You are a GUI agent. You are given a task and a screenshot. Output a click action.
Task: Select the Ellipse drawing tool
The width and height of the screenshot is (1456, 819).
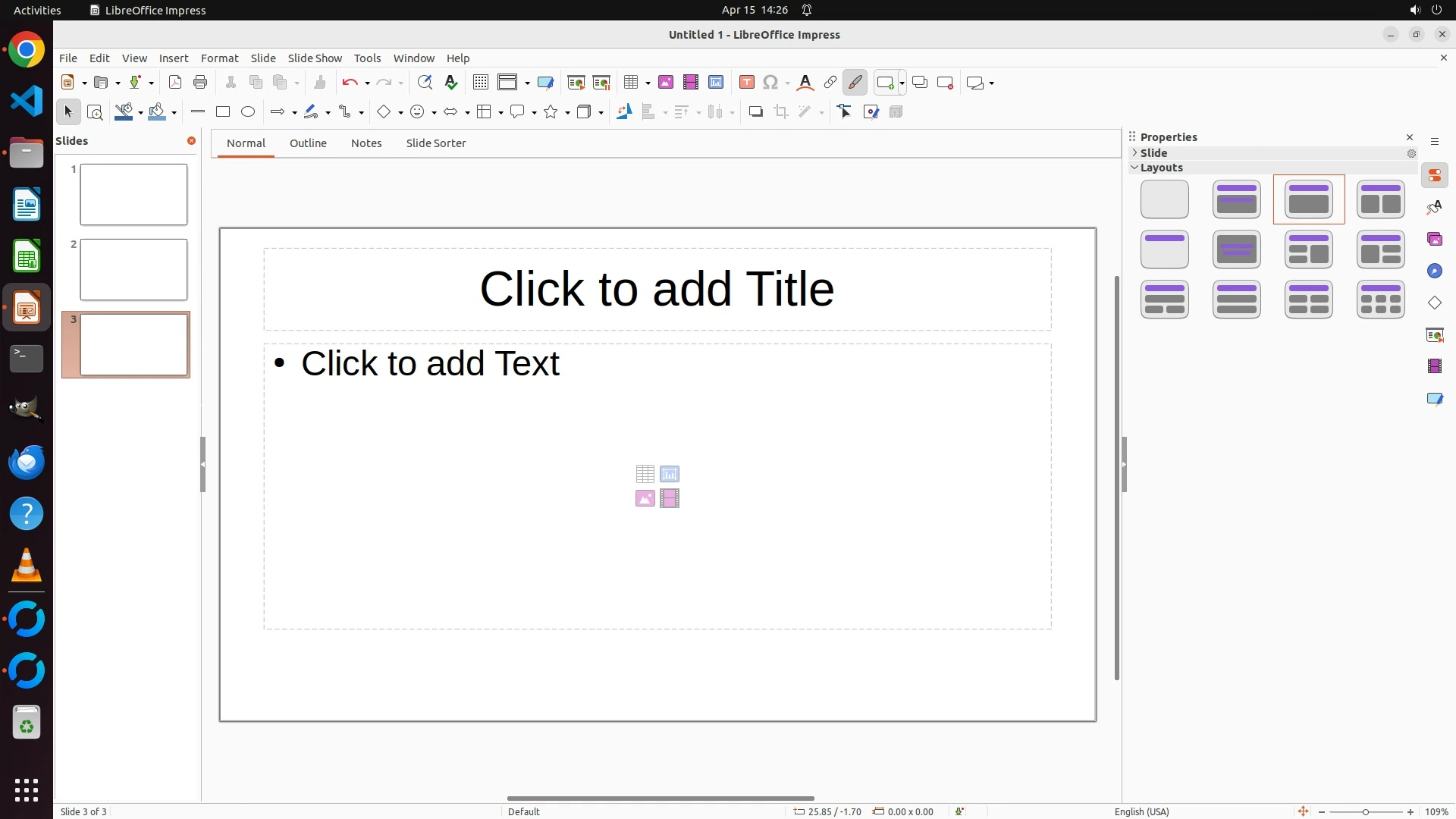click(x=248, y=112)
